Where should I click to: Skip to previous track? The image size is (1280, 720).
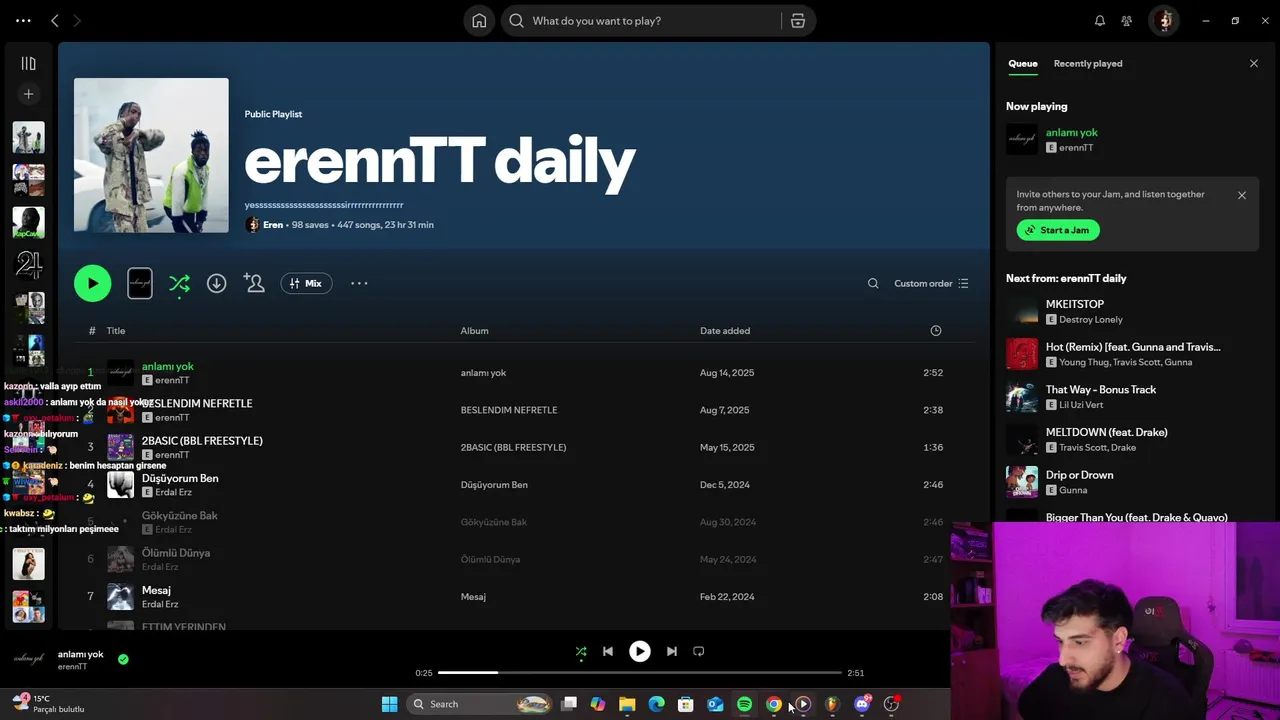click(x=608, y=651)
